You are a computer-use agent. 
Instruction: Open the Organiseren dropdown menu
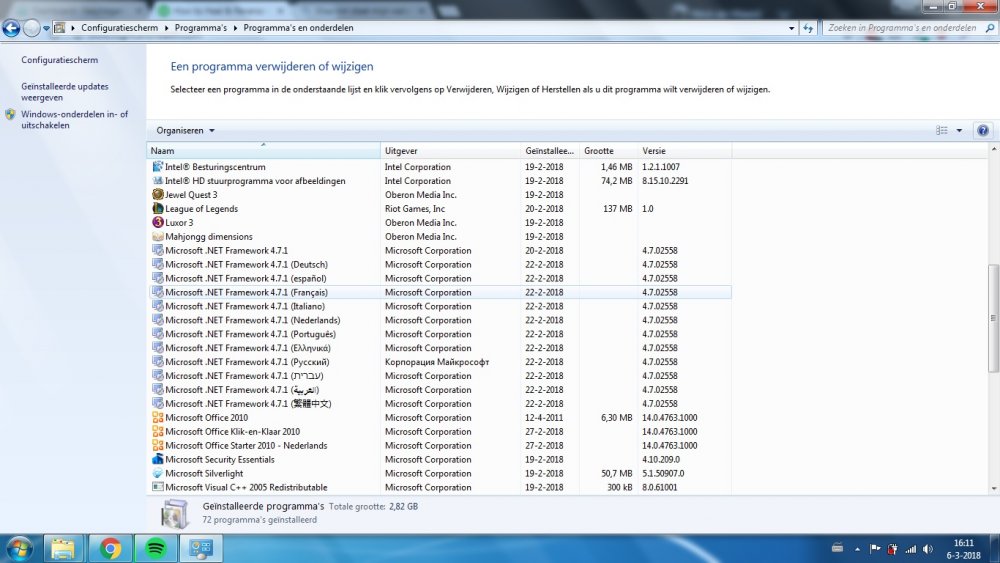[186, 131]
